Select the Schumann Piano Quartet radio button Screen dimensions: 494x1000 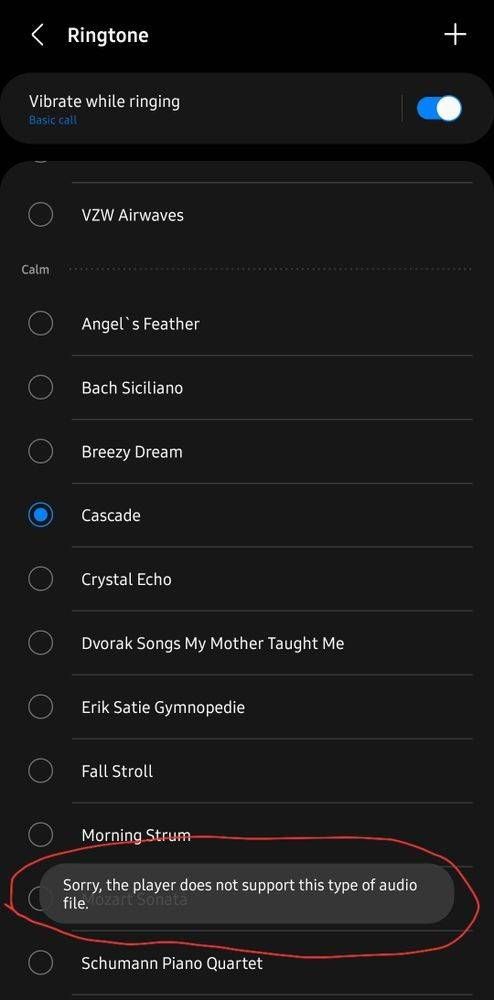(40, 962)
